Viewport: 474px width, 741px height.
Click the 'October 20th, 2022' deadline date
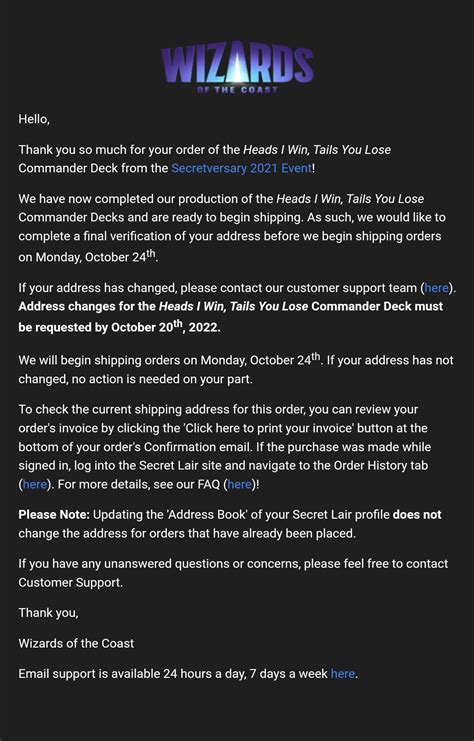pos(165,327)
